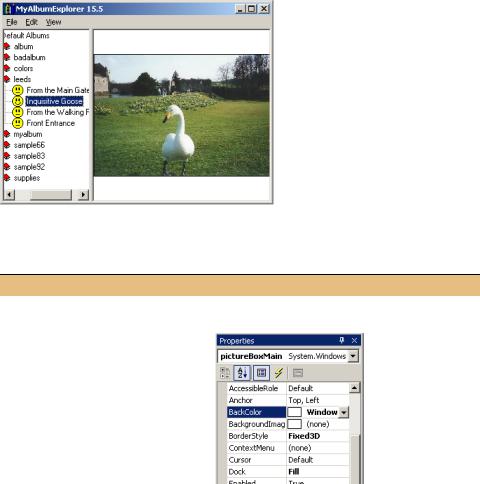Click the Anchor value Top, Left

point(304,400)
